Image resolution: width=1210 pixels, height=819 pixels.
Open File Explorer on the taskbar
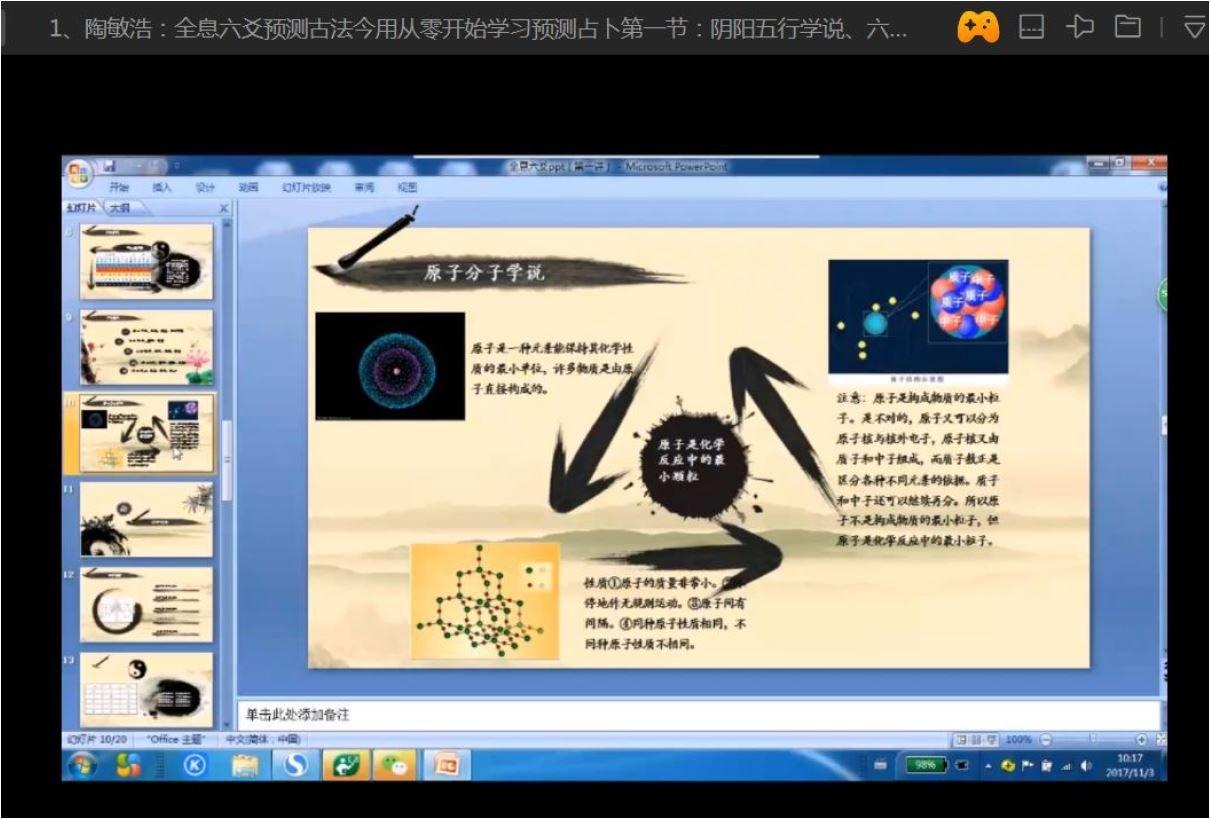click(x=246, y=765)
